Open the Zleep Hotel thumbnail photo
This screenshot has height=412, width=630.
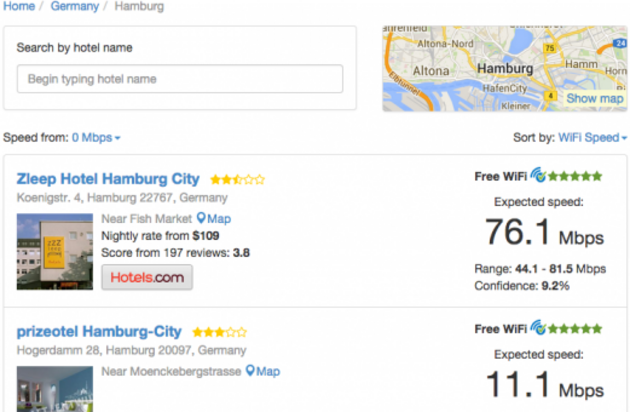coord(54,251)
